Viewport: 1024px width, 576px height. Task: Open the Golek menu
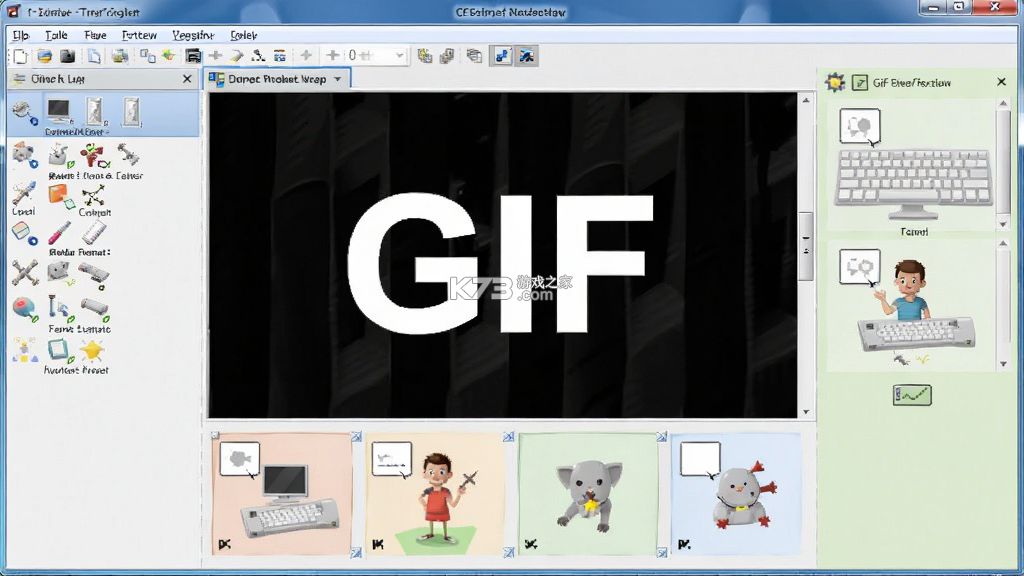click(244, 35)
